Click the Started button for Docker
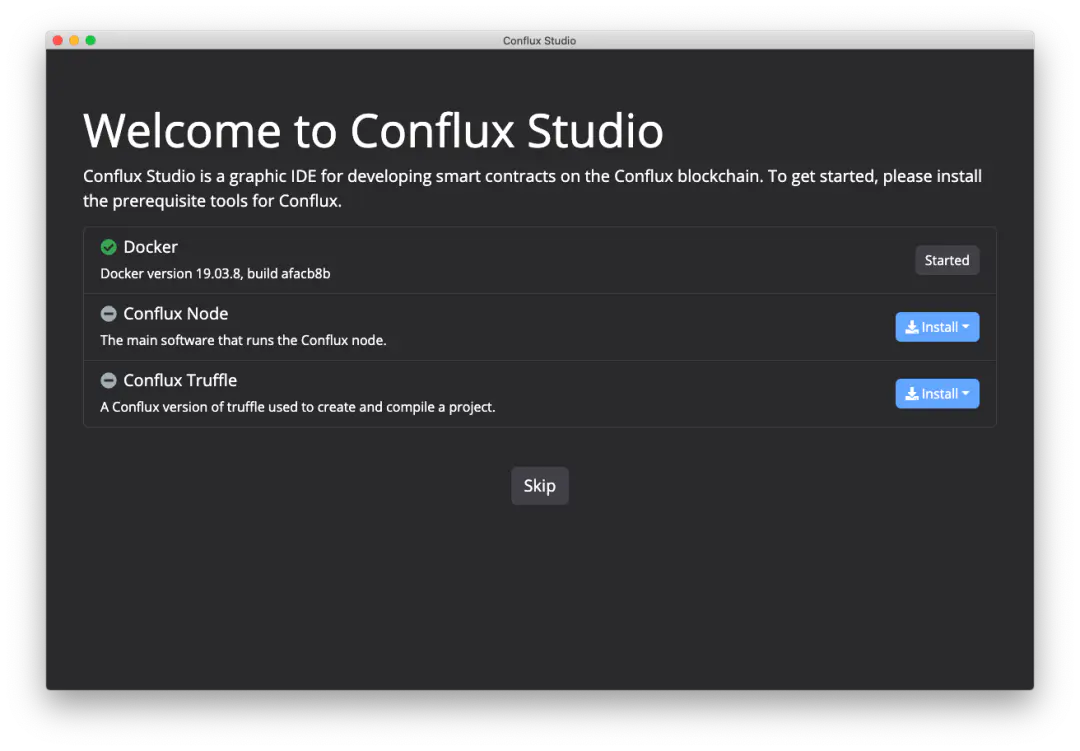Screen dimensions: 1080x751 click(x=946, y=260)
